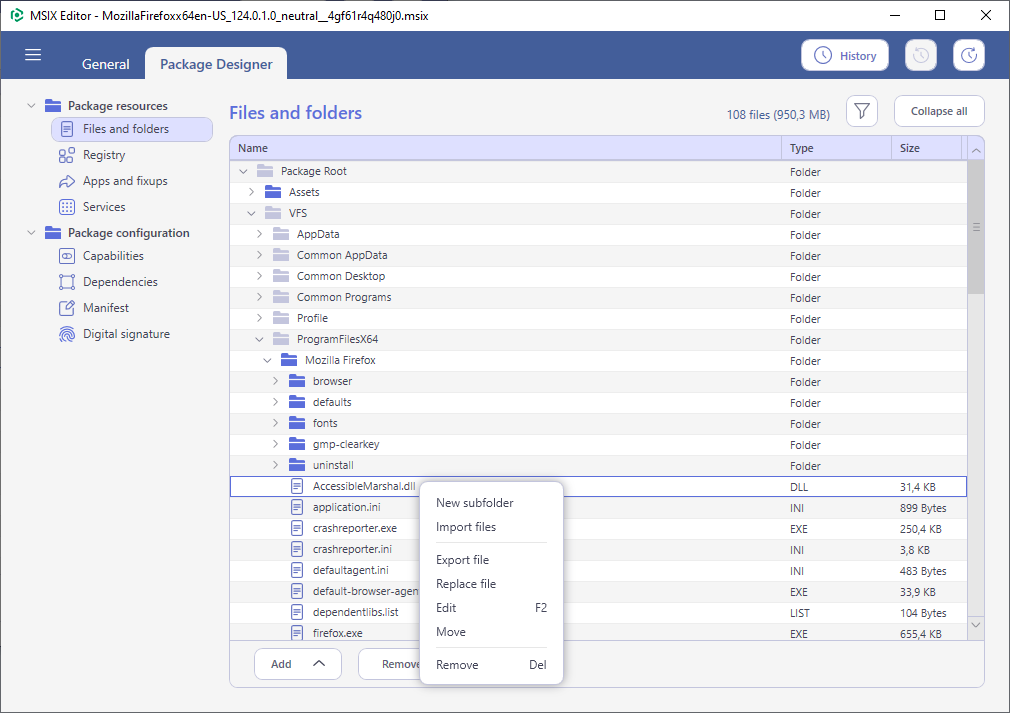
Task: Click the Package resources folder icon
Action: pos(53,106)
